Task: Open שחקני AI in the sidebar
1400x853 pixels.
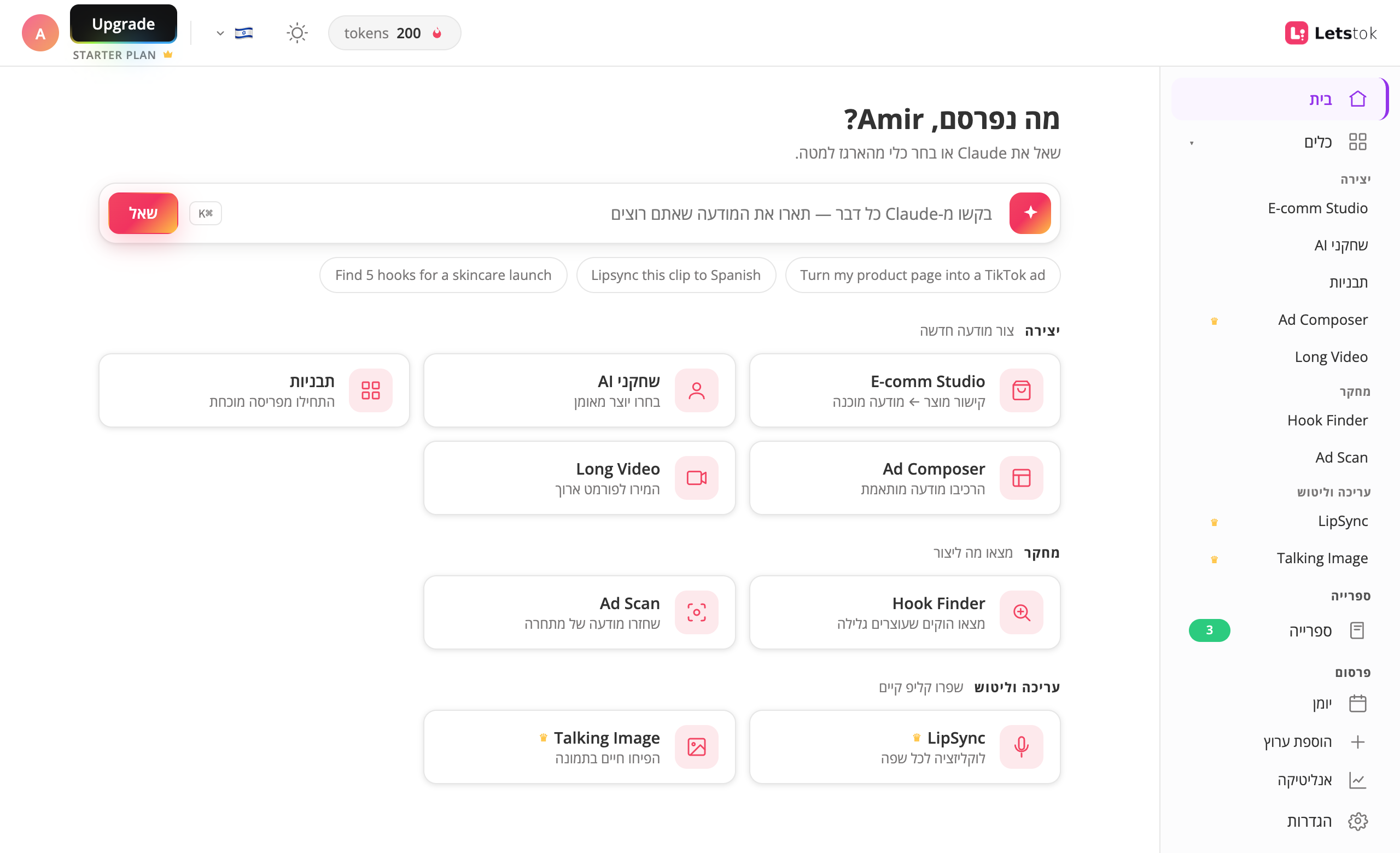Action: coord(1341,245)
